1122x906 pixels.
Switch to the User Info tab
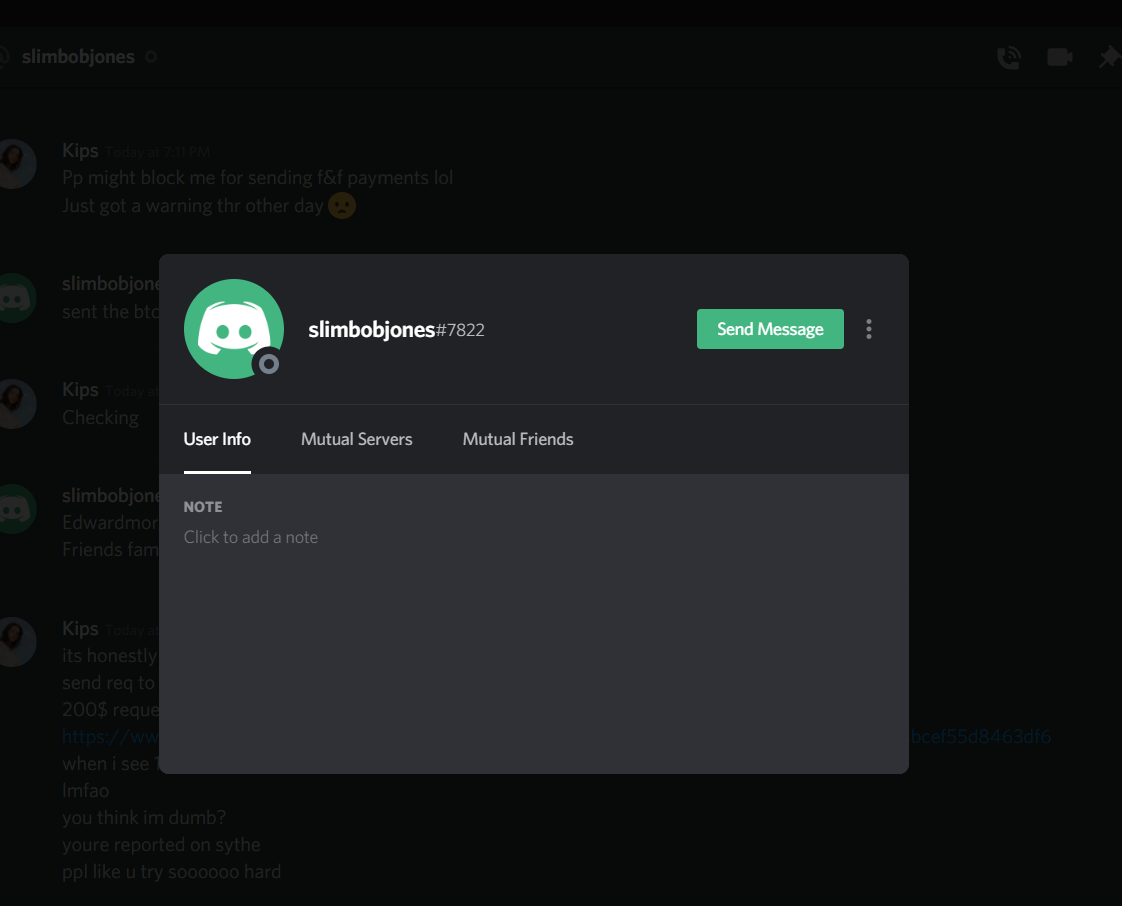click(x=217, y=439)
